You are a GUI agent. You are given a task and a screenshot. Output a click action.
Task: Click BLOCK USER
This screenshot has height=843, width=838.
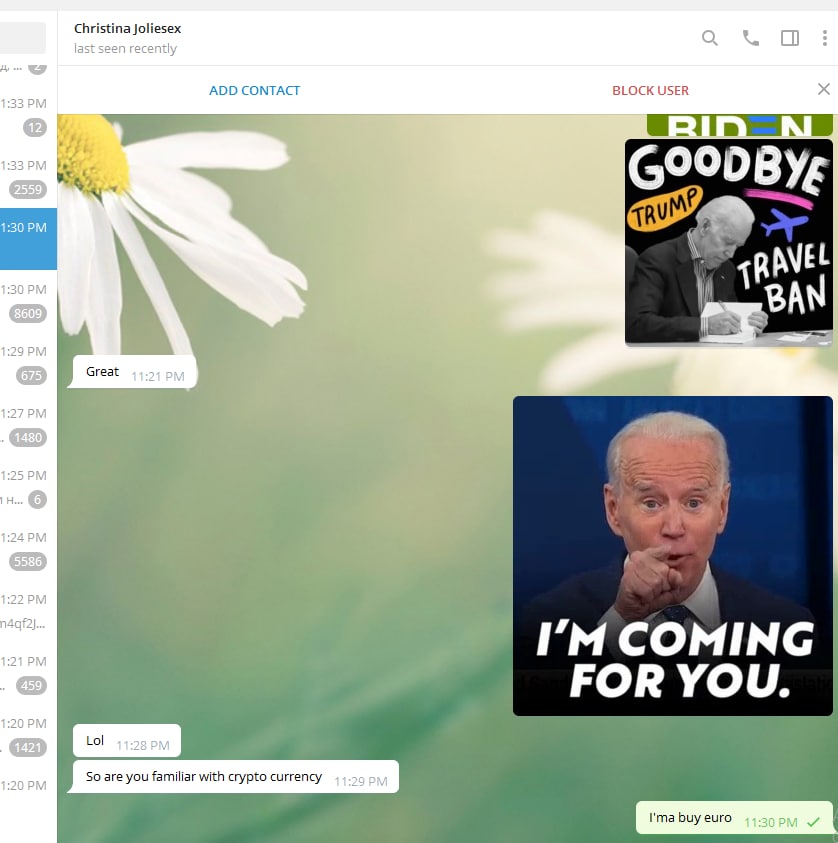650,90
